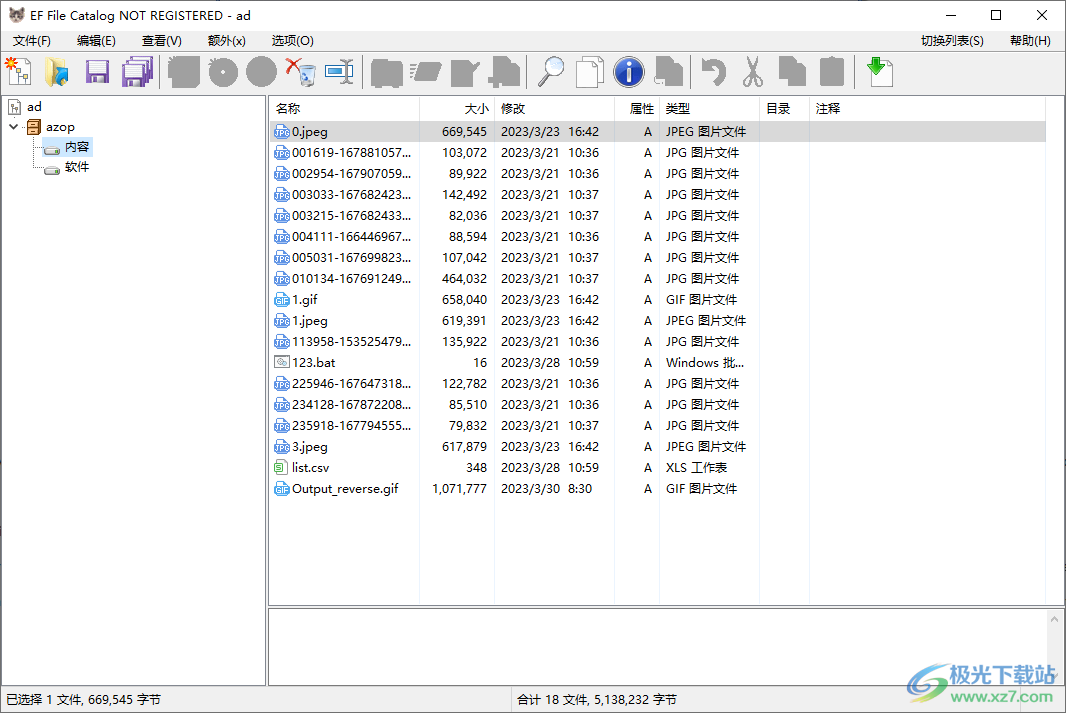Click the magnifying glass search icon

pos(551,71)
